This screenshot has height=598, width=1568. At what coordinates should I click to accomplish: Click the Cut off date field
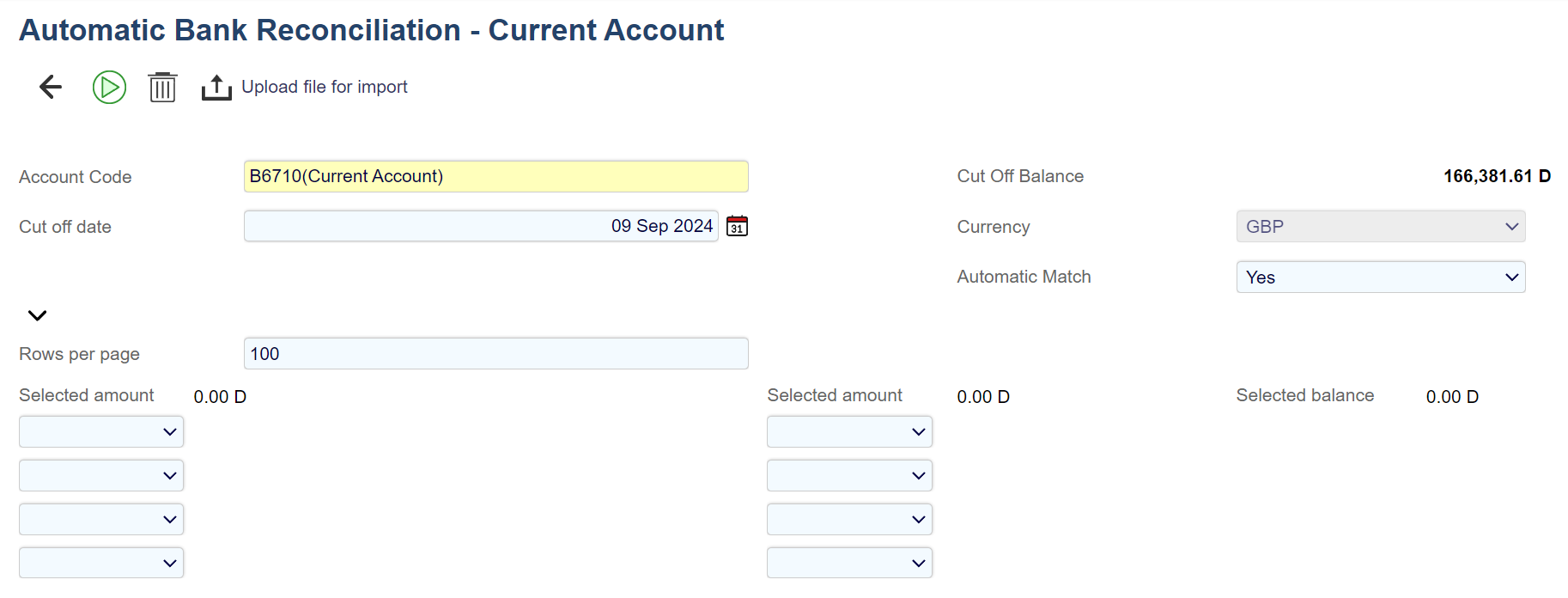(481, 226)
